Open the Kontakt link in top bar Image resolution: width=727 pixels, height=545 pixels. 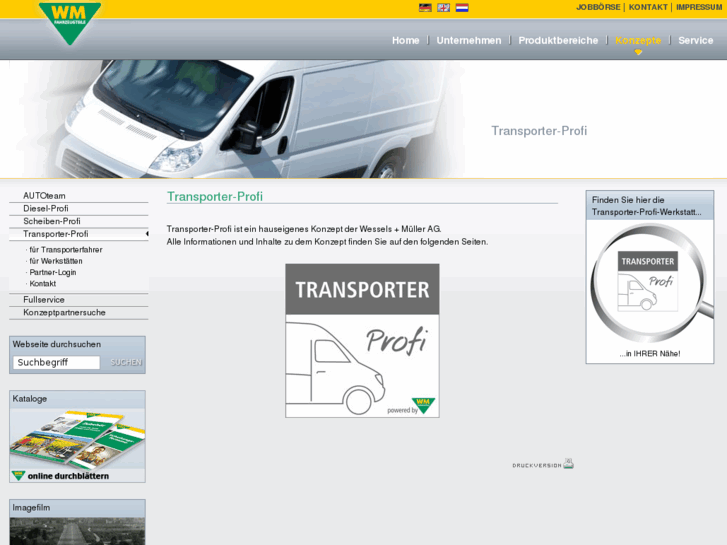pyautogui.click(x=648, y=7)
